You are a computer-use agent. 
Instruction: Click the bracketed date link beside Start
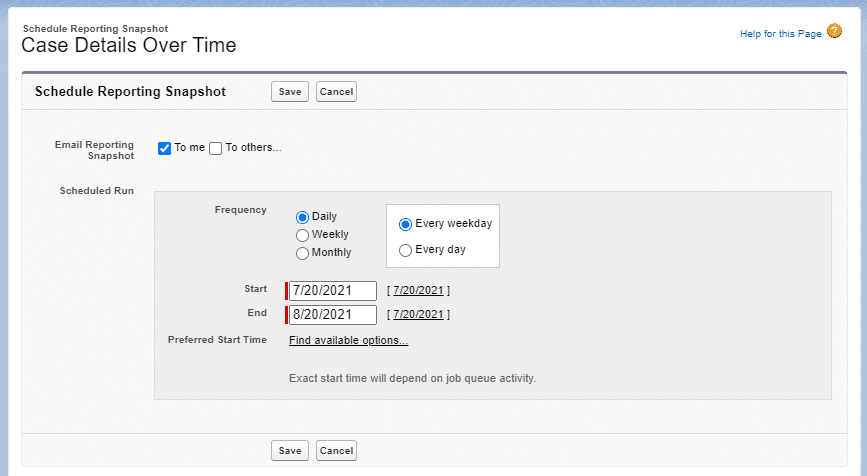[x=418, y=291]
